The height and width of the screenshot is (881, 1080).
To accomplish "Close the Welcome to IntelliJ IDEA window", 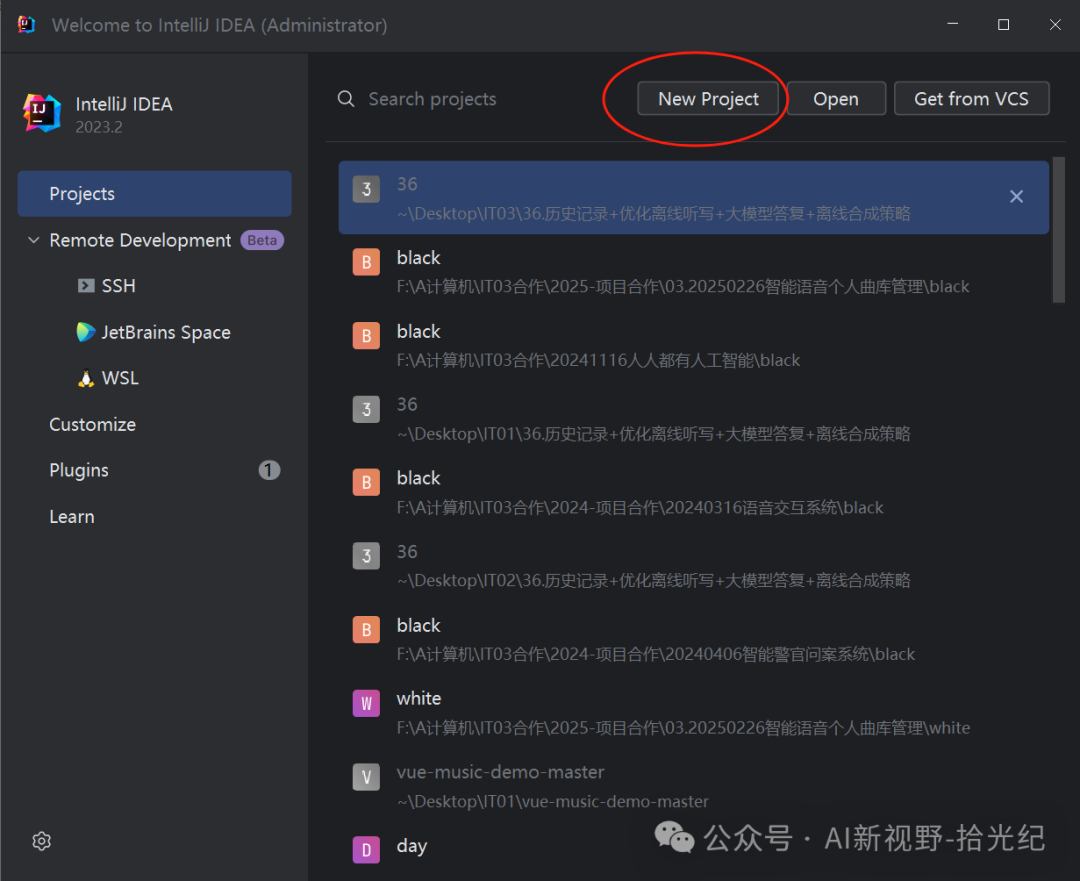I will click(1055, 25).
